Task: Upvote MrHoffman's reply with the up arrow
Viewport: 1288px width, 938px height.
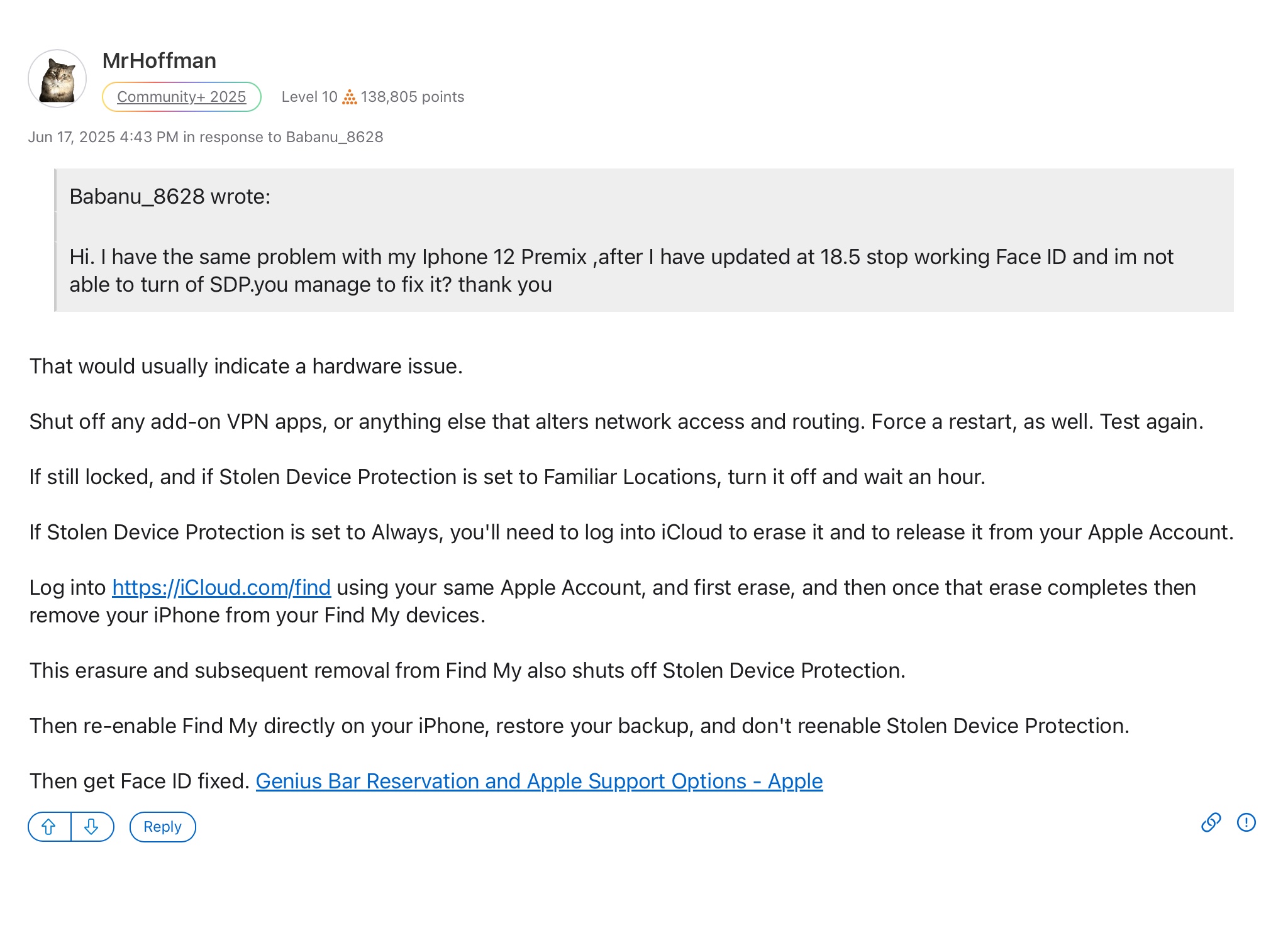Action: point(49,826)
